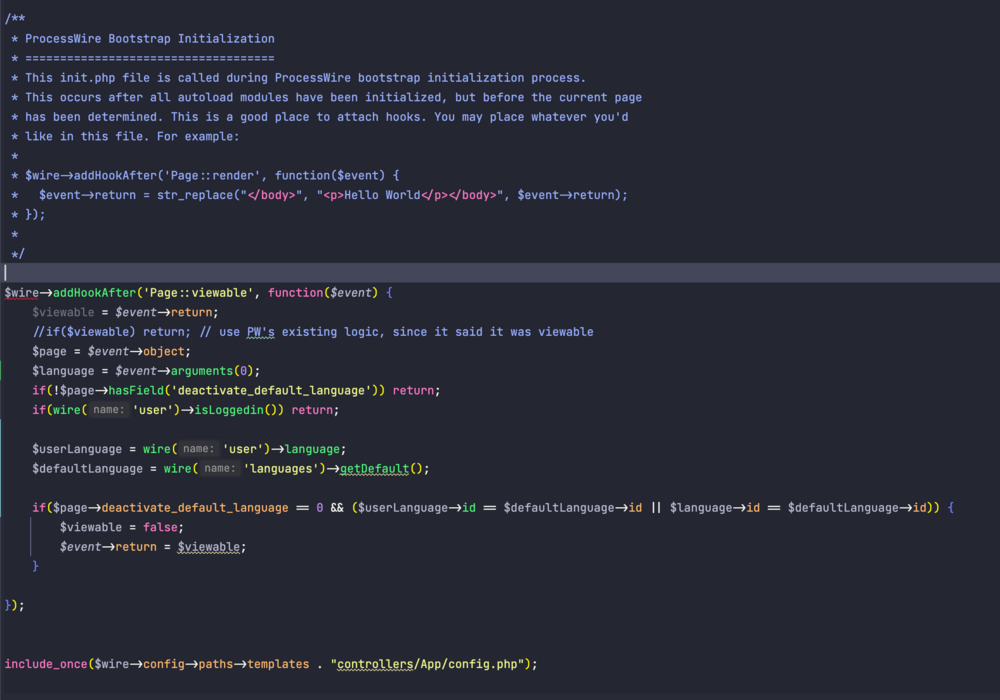Click the Hello World text in comment

pos(382,195)
